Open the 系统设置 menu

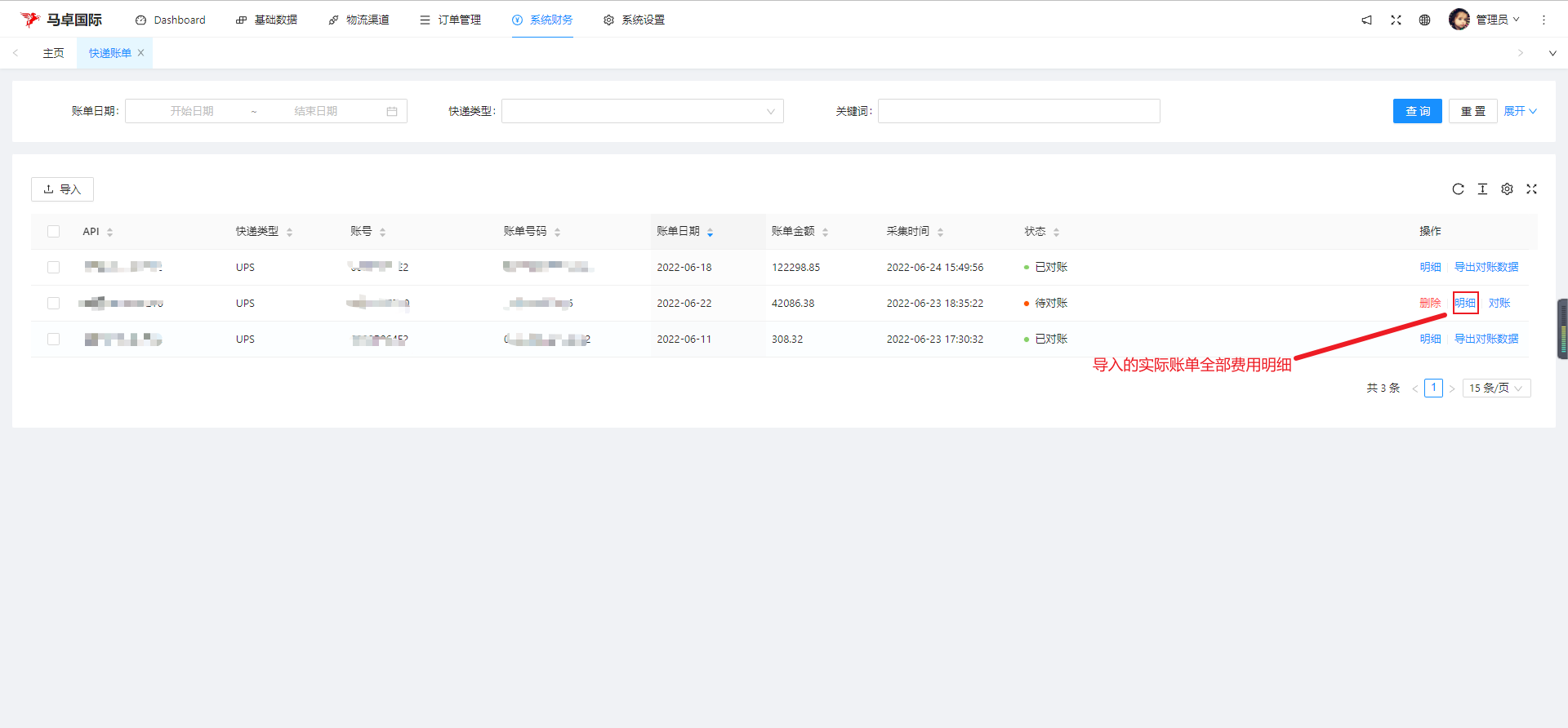[x=635, y=20]
